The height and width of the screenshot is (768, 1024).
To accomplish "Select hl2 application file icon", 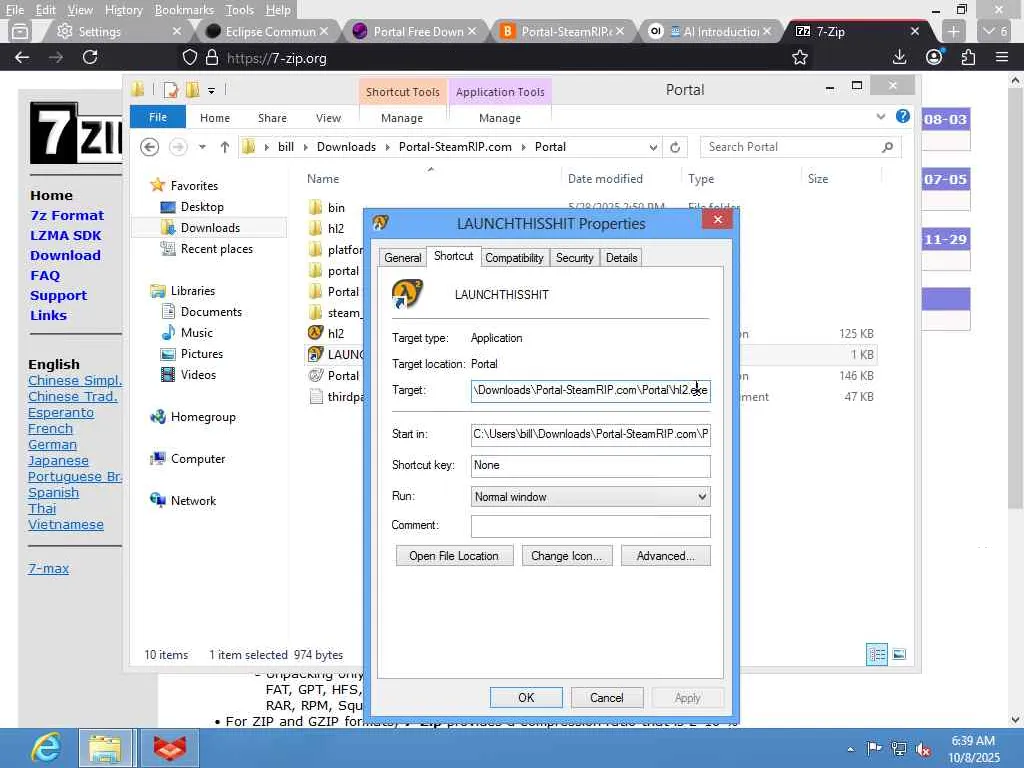I will coord(315,332).
